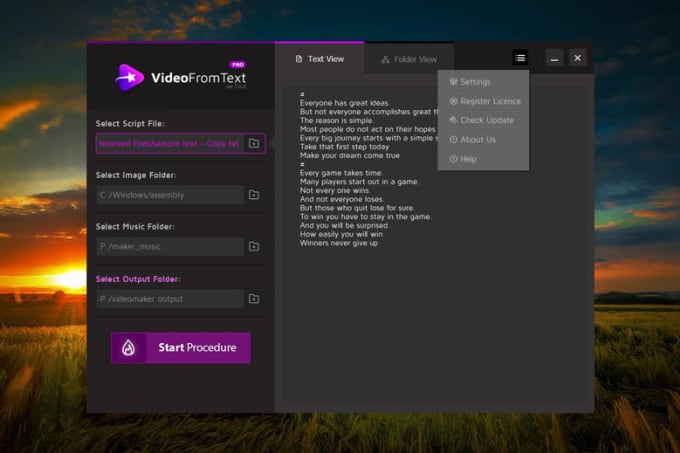Click the line 'Make your dream come true'
680x453 pixels.
350,155
